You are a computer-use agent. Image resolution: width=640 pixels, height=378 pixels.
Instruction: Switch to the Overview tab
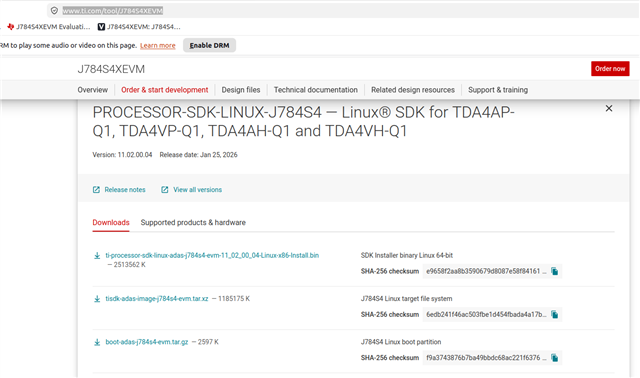point(93,90)
